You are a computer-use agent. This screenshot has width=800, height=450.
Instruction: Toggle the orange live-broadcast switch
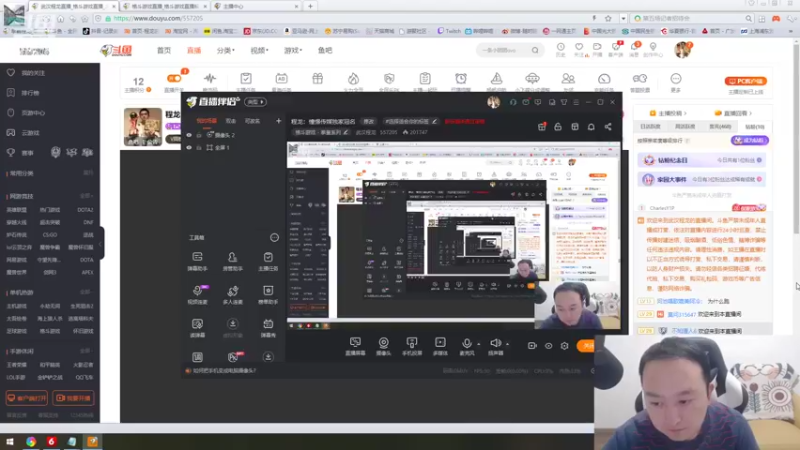(174, 79)
